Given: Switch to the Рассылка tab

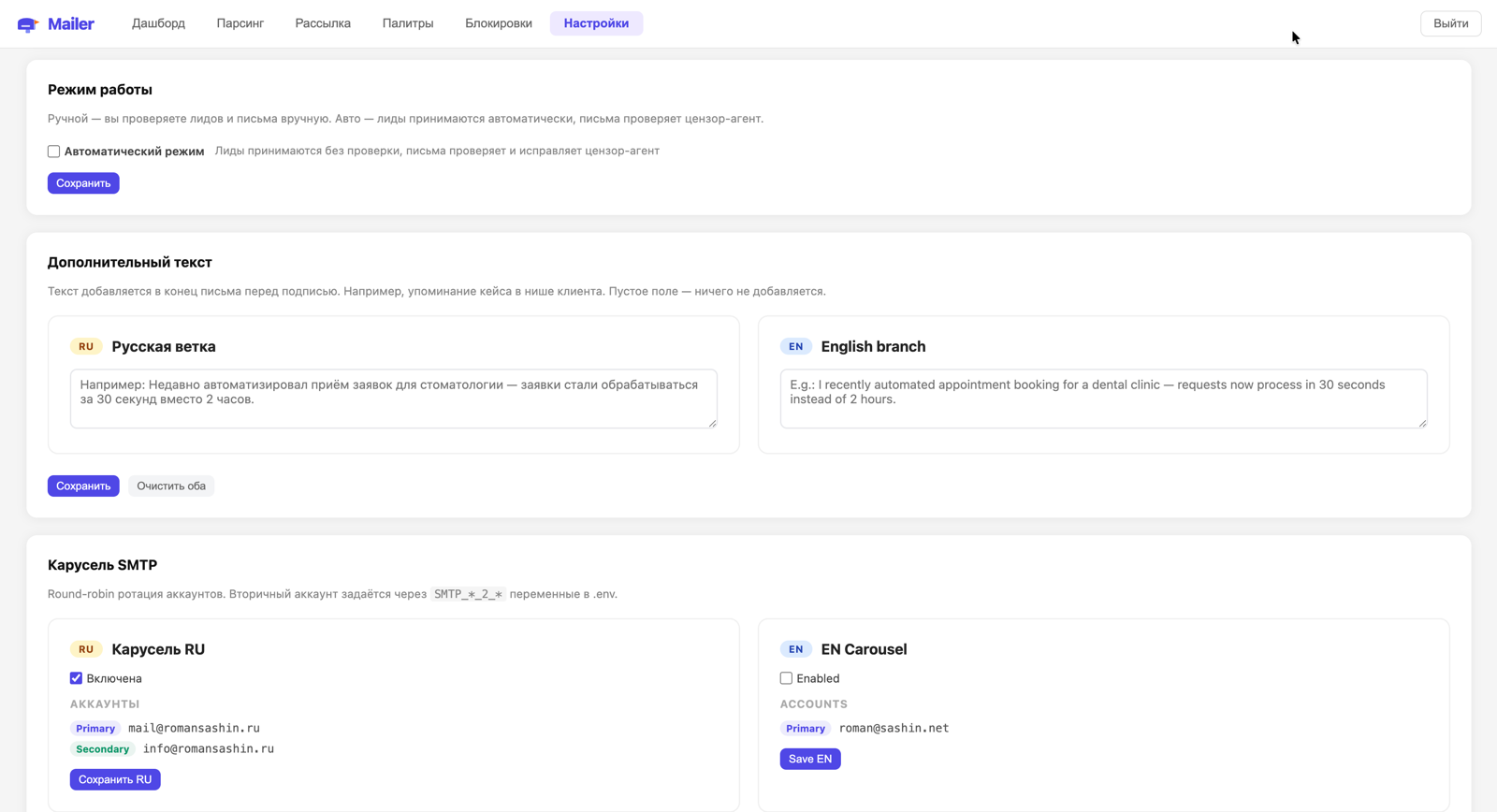Looking at the screenshot, I should tap(323, 23).
